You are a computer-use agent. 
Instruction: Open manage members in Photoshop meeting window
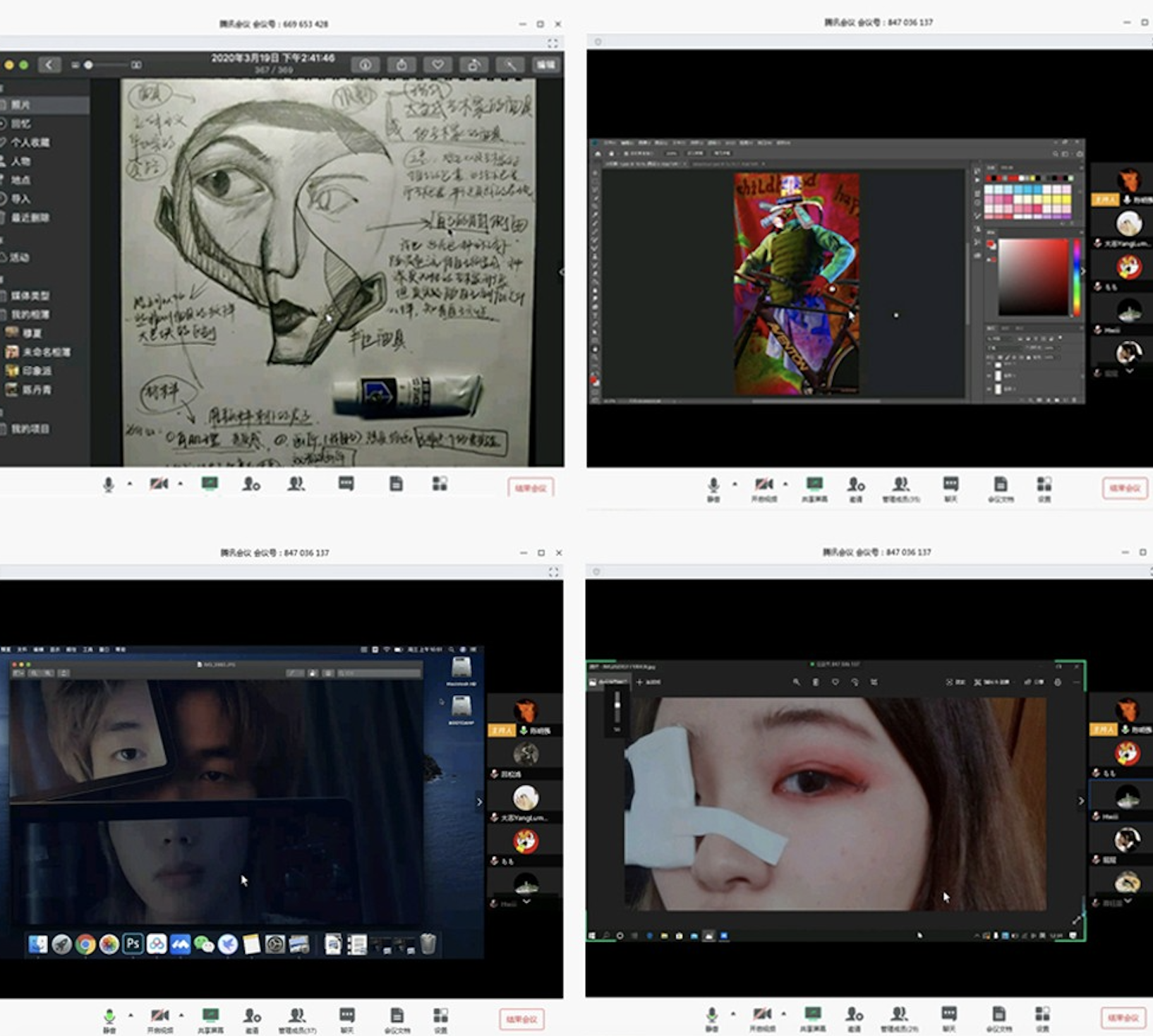[901, 488]
